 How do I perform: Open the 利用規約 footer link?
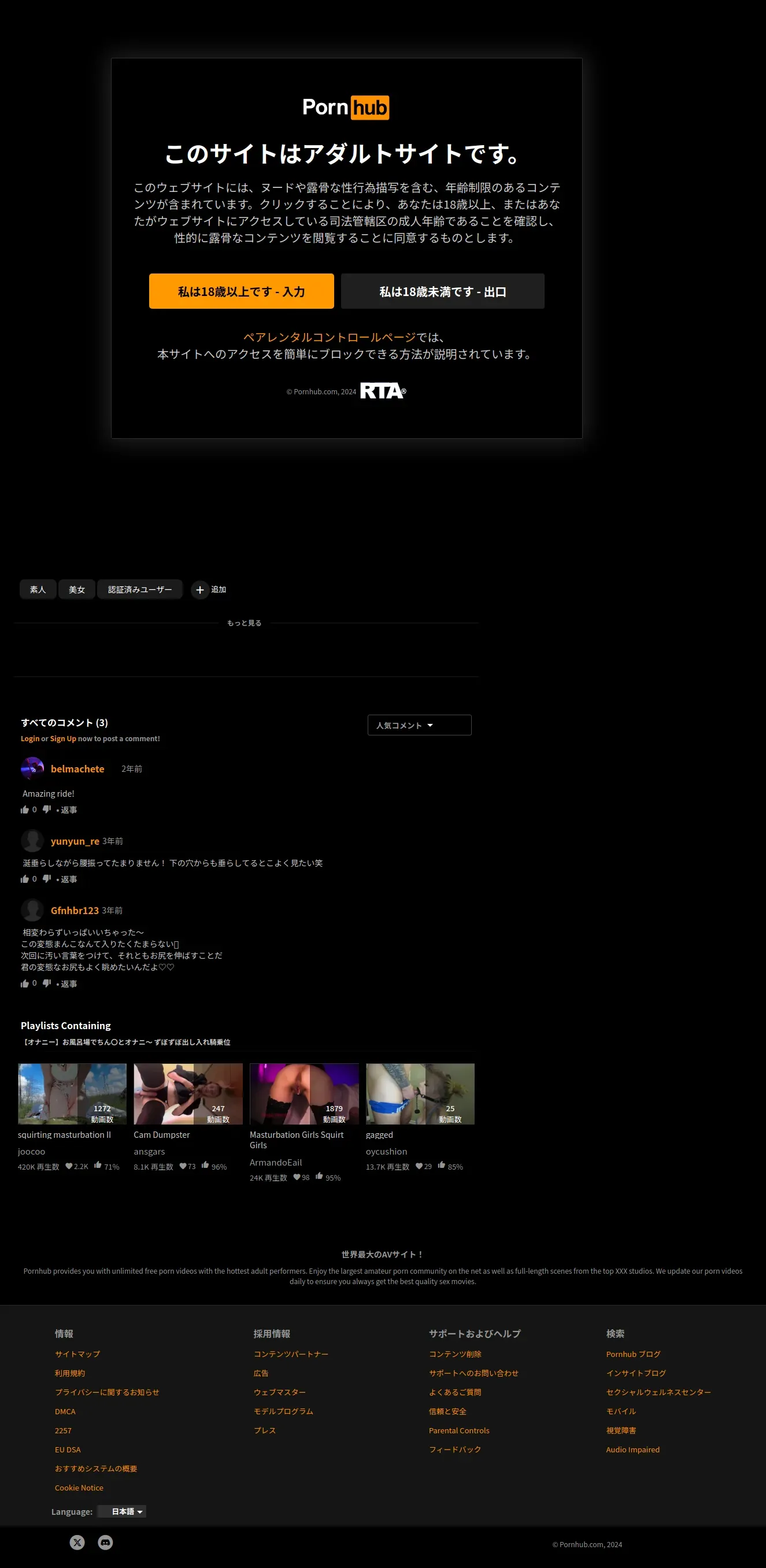pos(70,1373)
